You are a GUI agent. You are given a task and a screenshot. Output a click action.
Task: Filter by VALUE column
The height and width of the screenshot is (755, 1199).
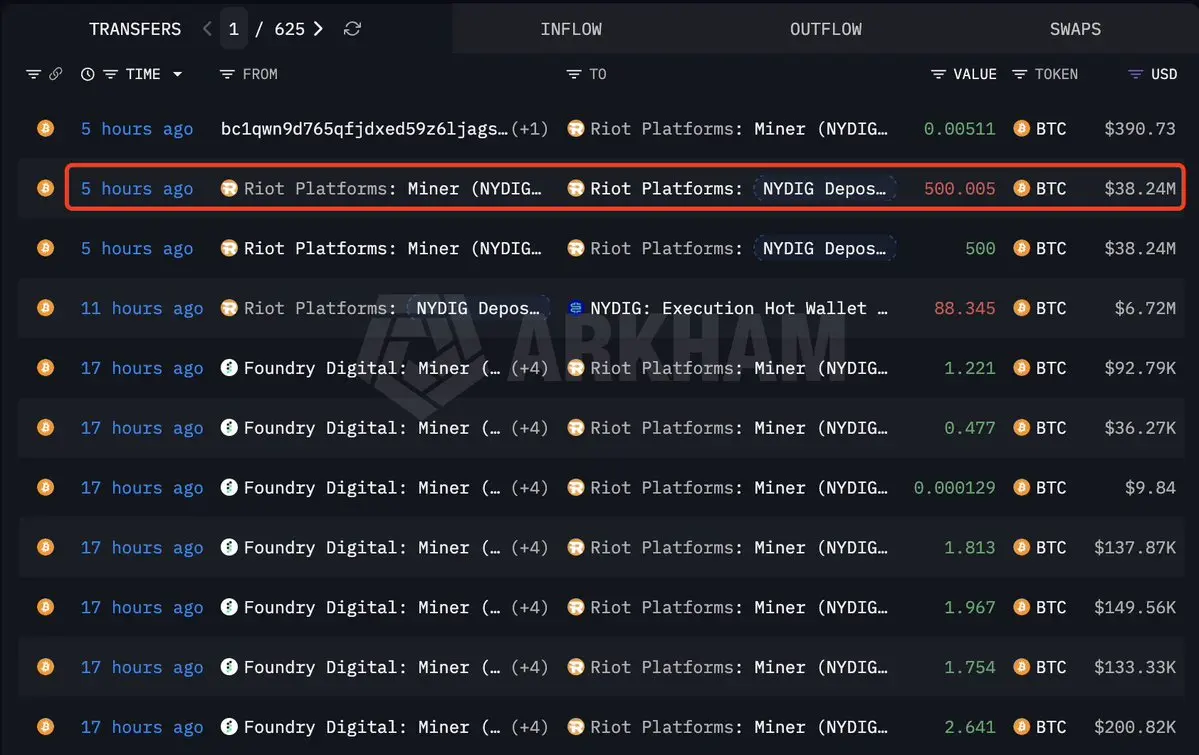(x=938, y=74)
